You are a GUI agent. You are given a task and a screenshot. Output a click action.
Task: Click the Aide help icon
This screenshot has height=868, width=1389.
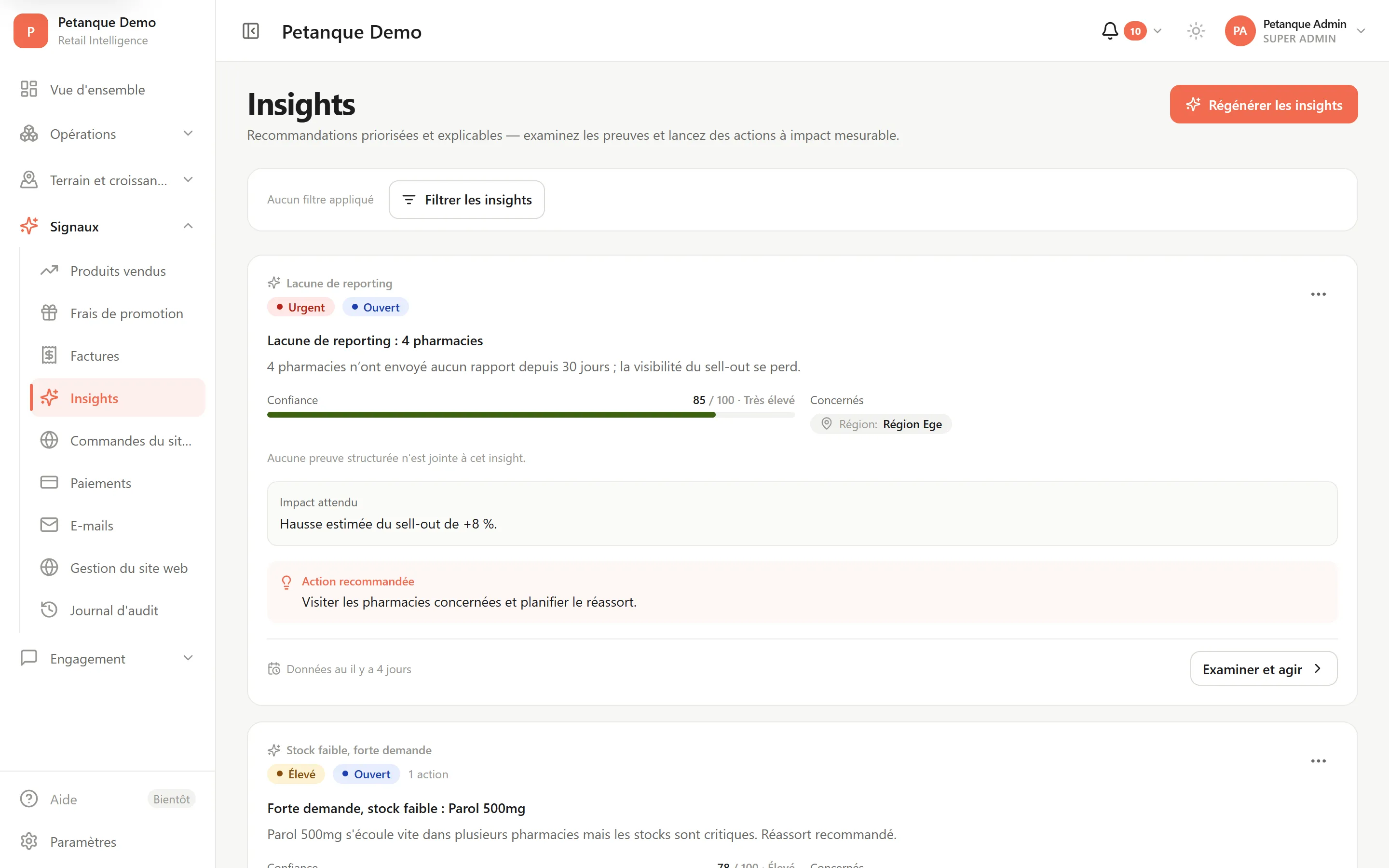(29, 799)
